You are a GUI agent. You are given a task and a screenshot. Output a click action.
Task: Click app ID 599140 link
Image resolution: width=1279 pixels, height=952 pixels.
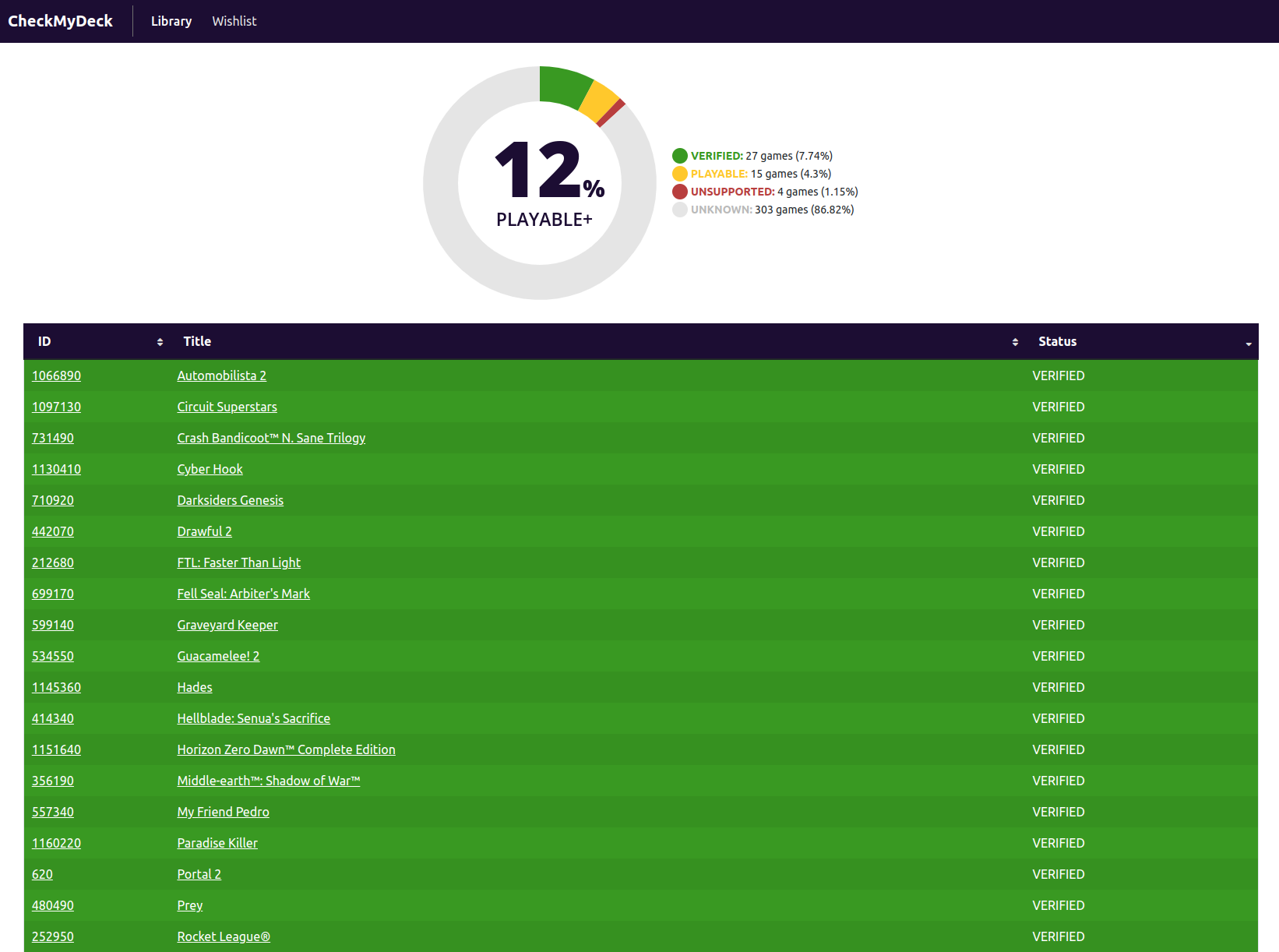pyautogui.click(x=53, y=625)
